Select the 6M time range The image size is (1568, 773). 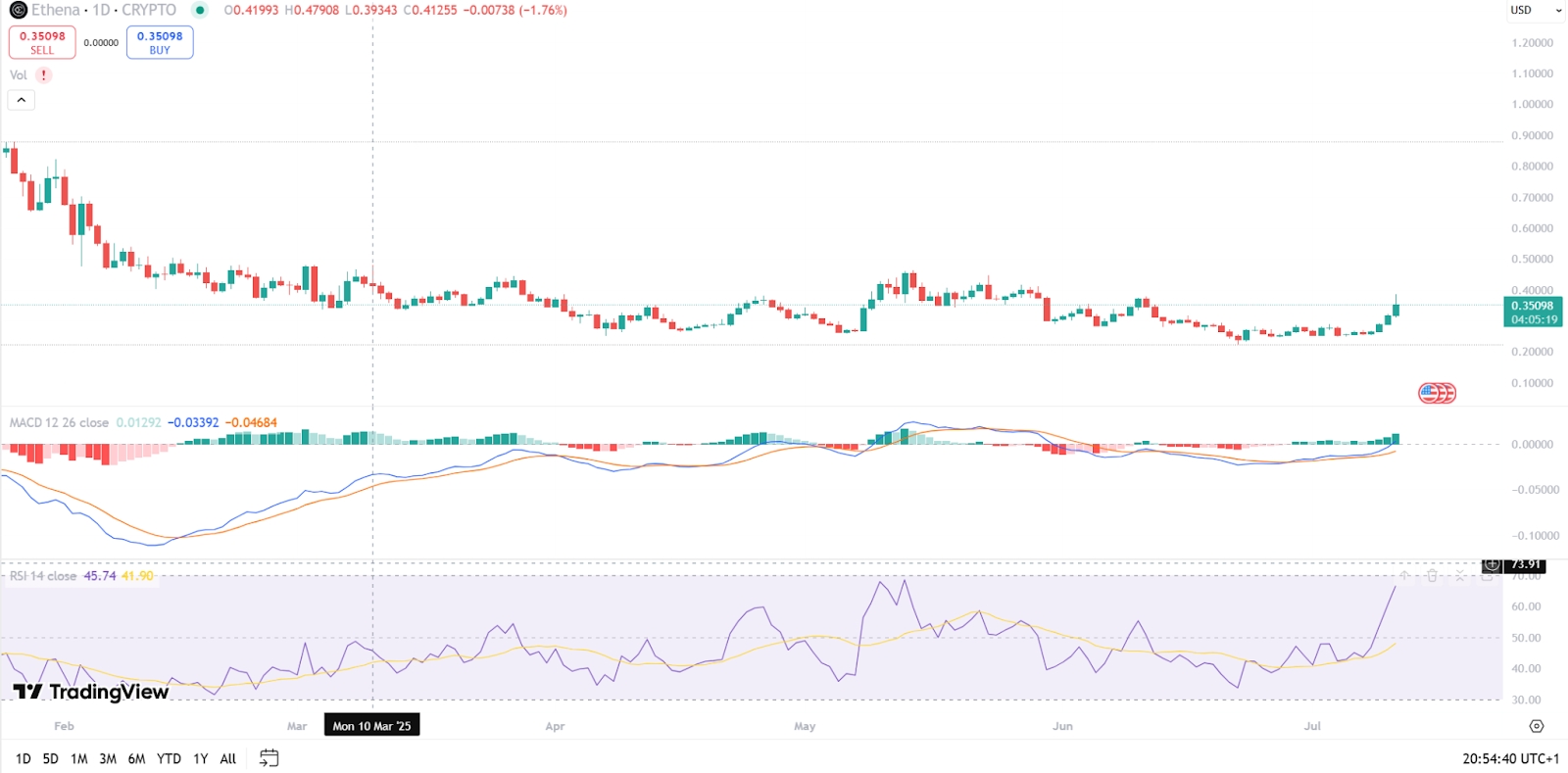(x=136, y=758)
